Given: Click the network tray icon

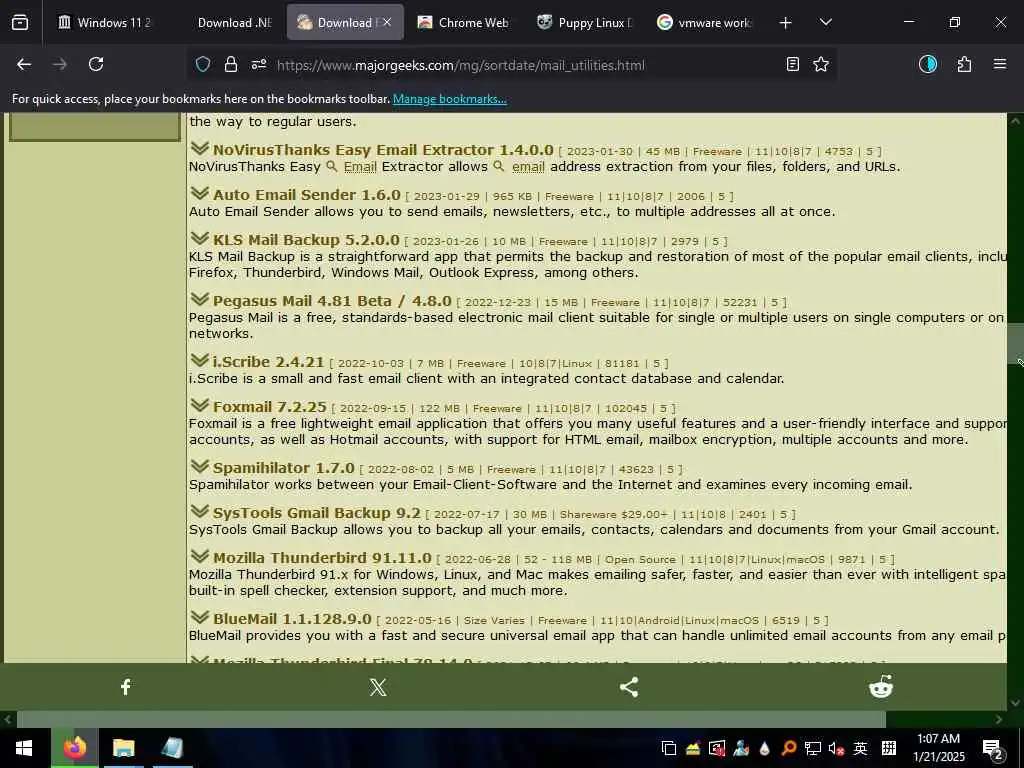Looking at the screenshot, I should 812,748.
